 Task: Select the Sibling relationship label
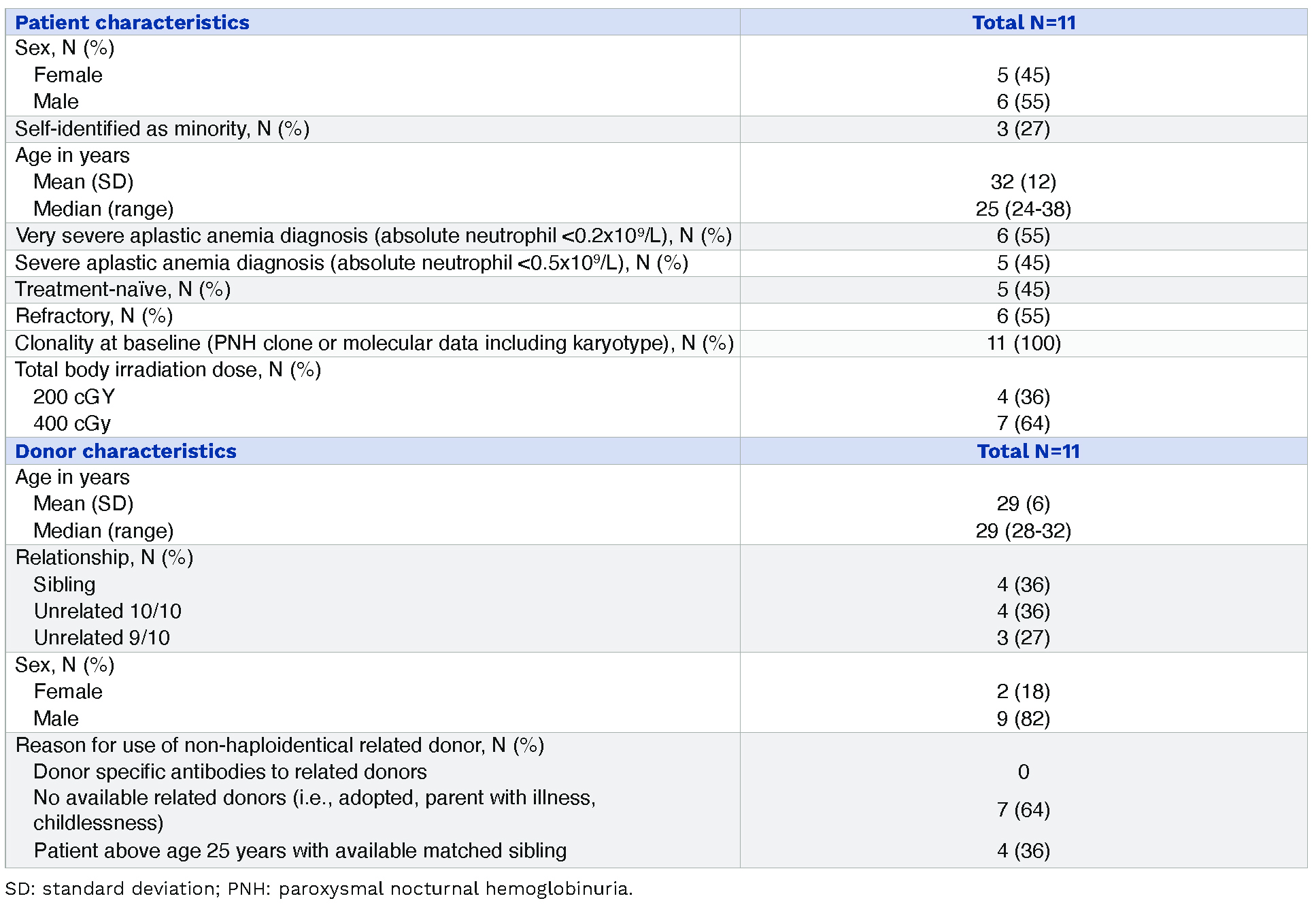(65, 585)
